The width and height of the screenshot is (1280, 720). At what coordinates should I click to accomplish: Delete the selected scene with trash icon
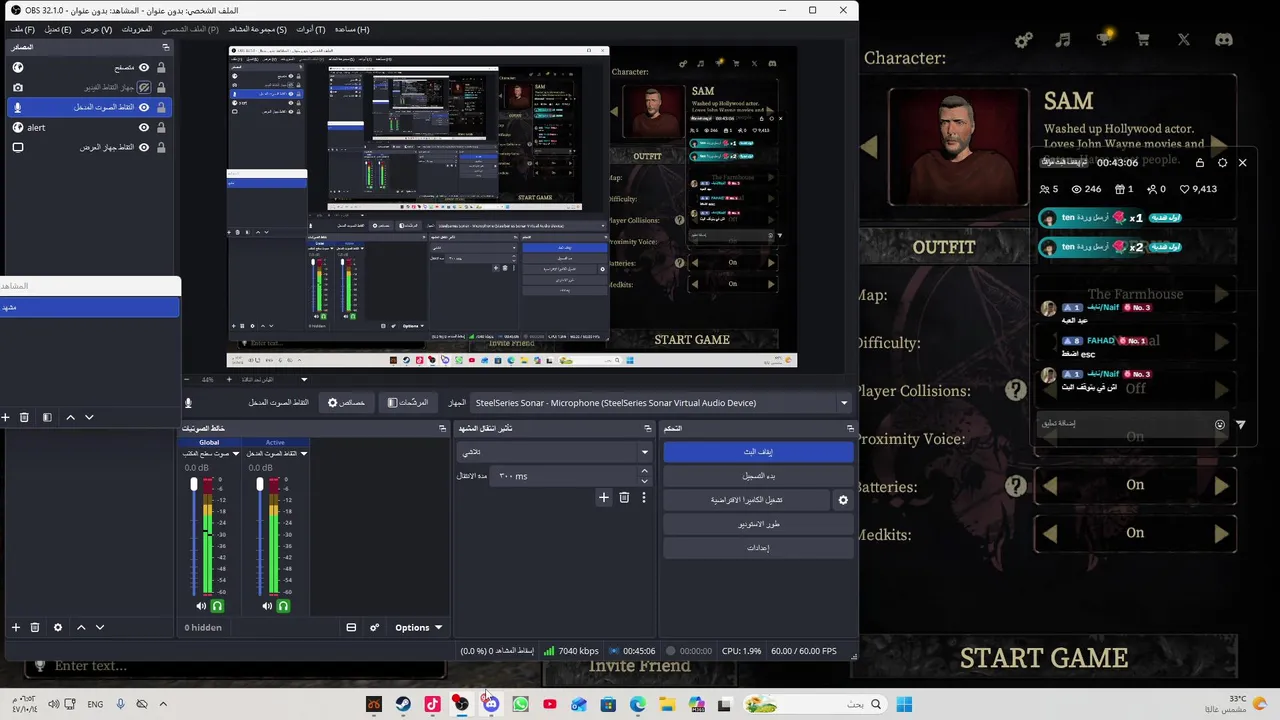coord(24,417)
